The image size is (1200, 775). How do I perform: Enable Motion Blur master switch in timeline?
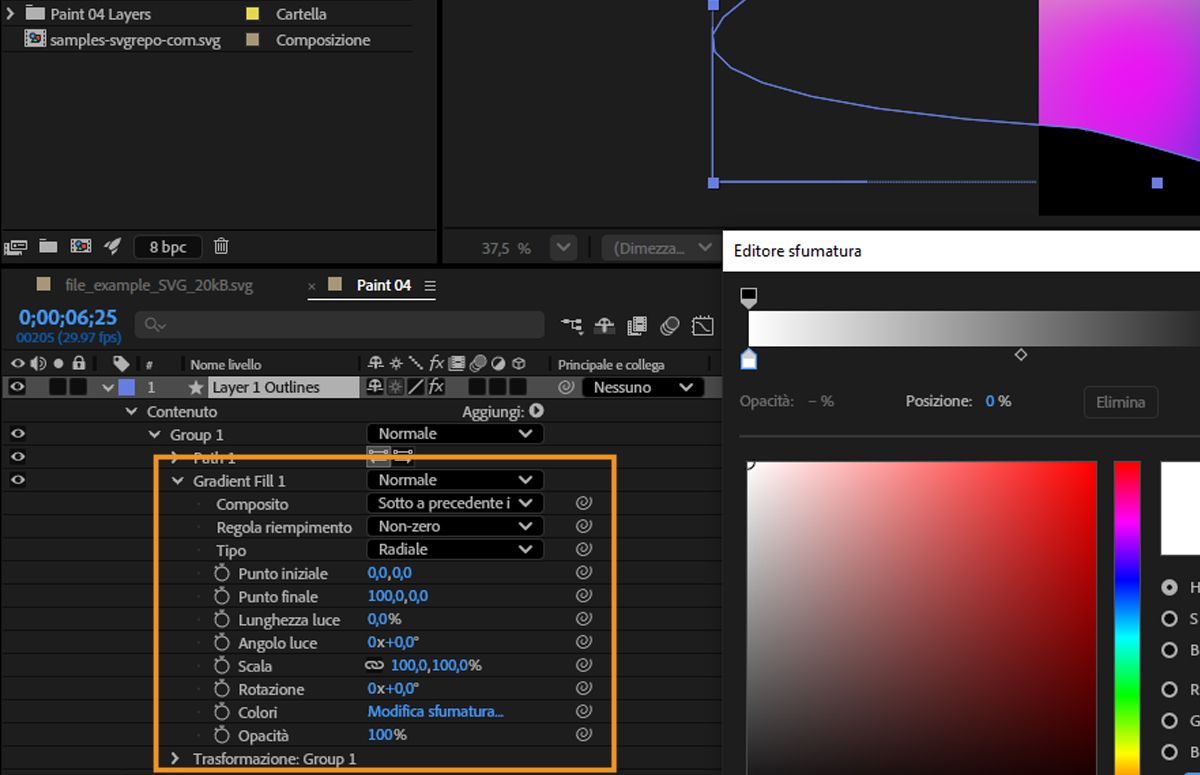[x=670, y=325]
